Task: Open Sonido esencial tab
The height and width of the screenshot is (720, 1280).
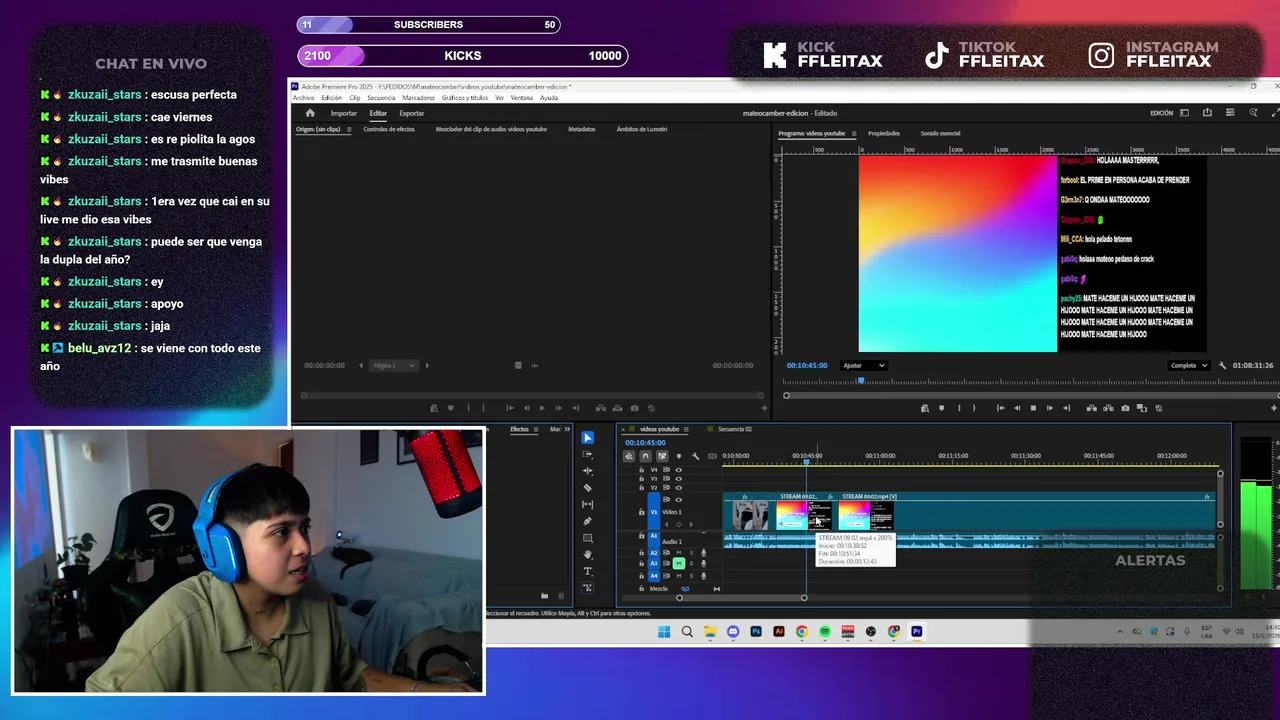Action: [x=940, y=133]
